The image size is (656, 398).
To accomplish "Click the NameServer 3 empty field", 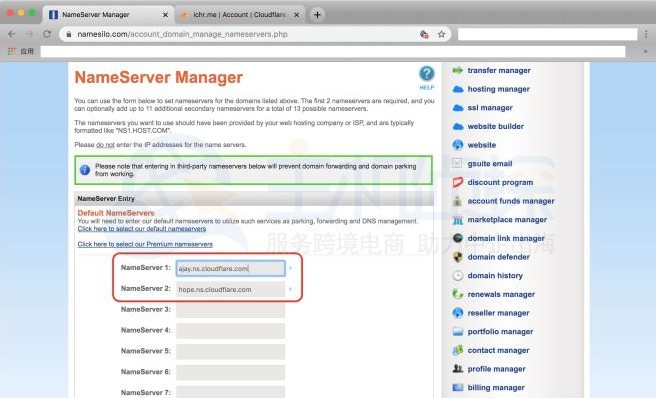I will (231, 310).
